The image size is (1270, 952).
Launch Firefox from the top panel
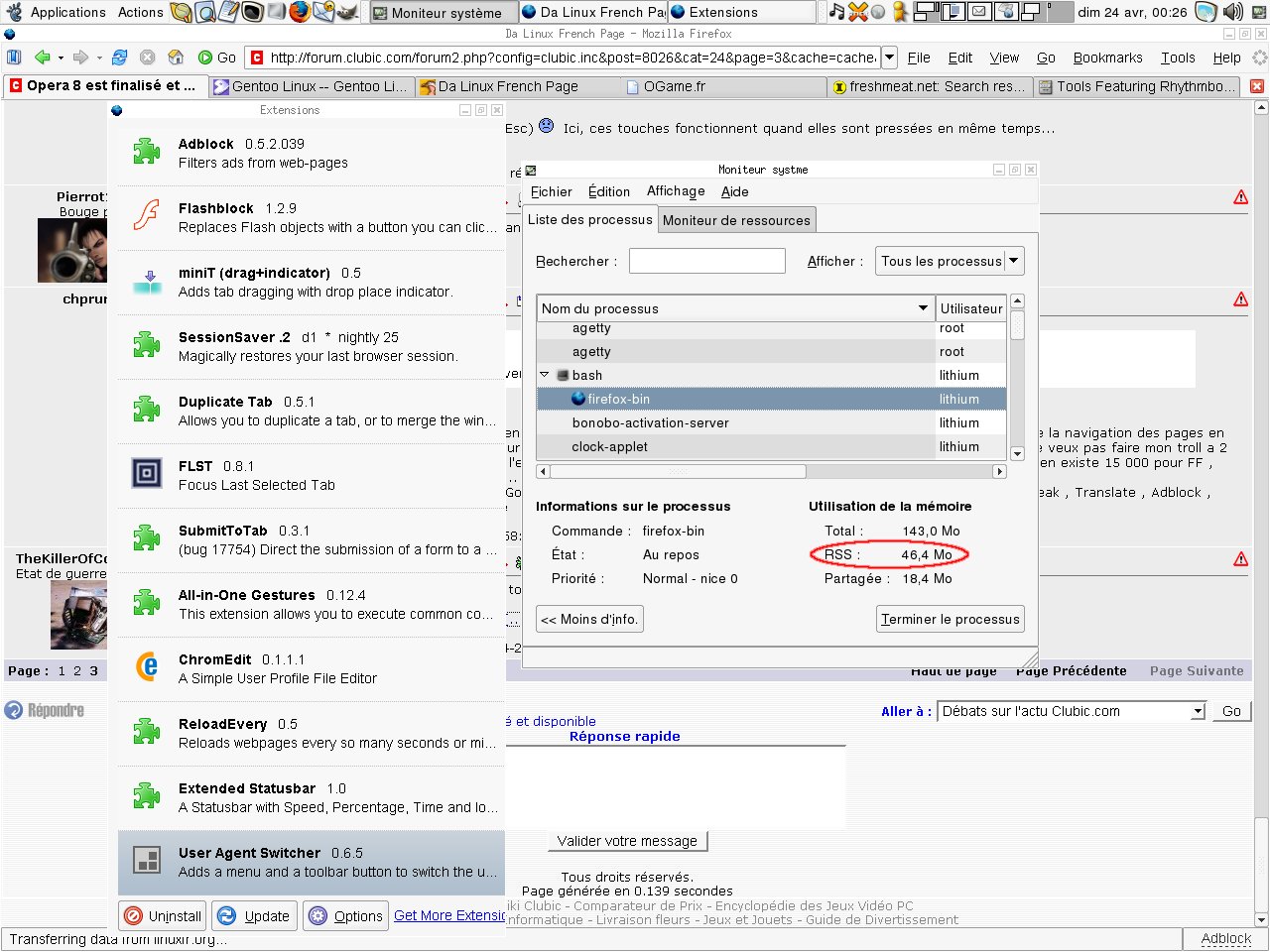[x=300, y=12]
